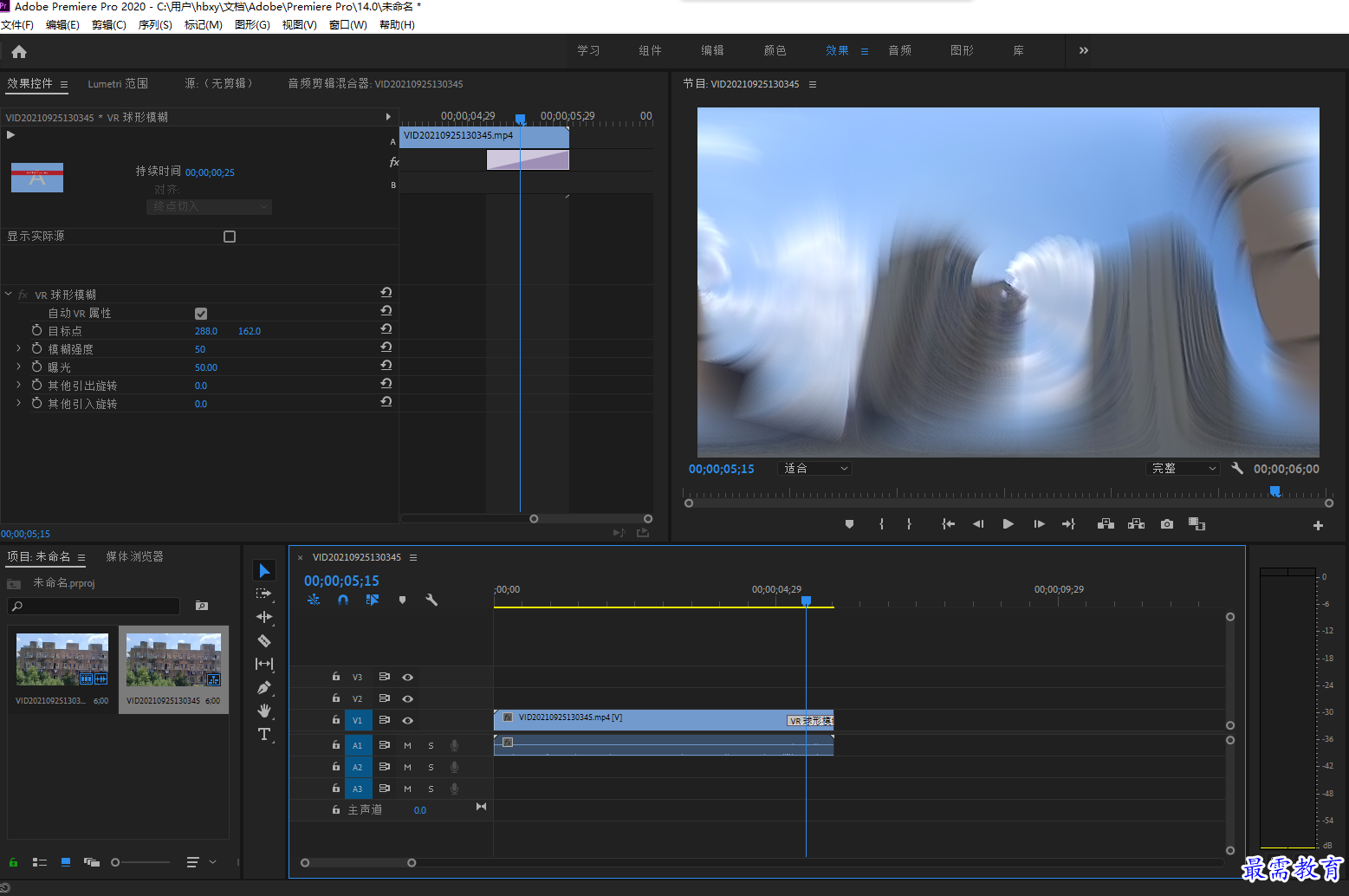Expand the 其他引入旋转 property
Image resolution: width=1349 pixels, height=896 pixels.
[18, 403]
